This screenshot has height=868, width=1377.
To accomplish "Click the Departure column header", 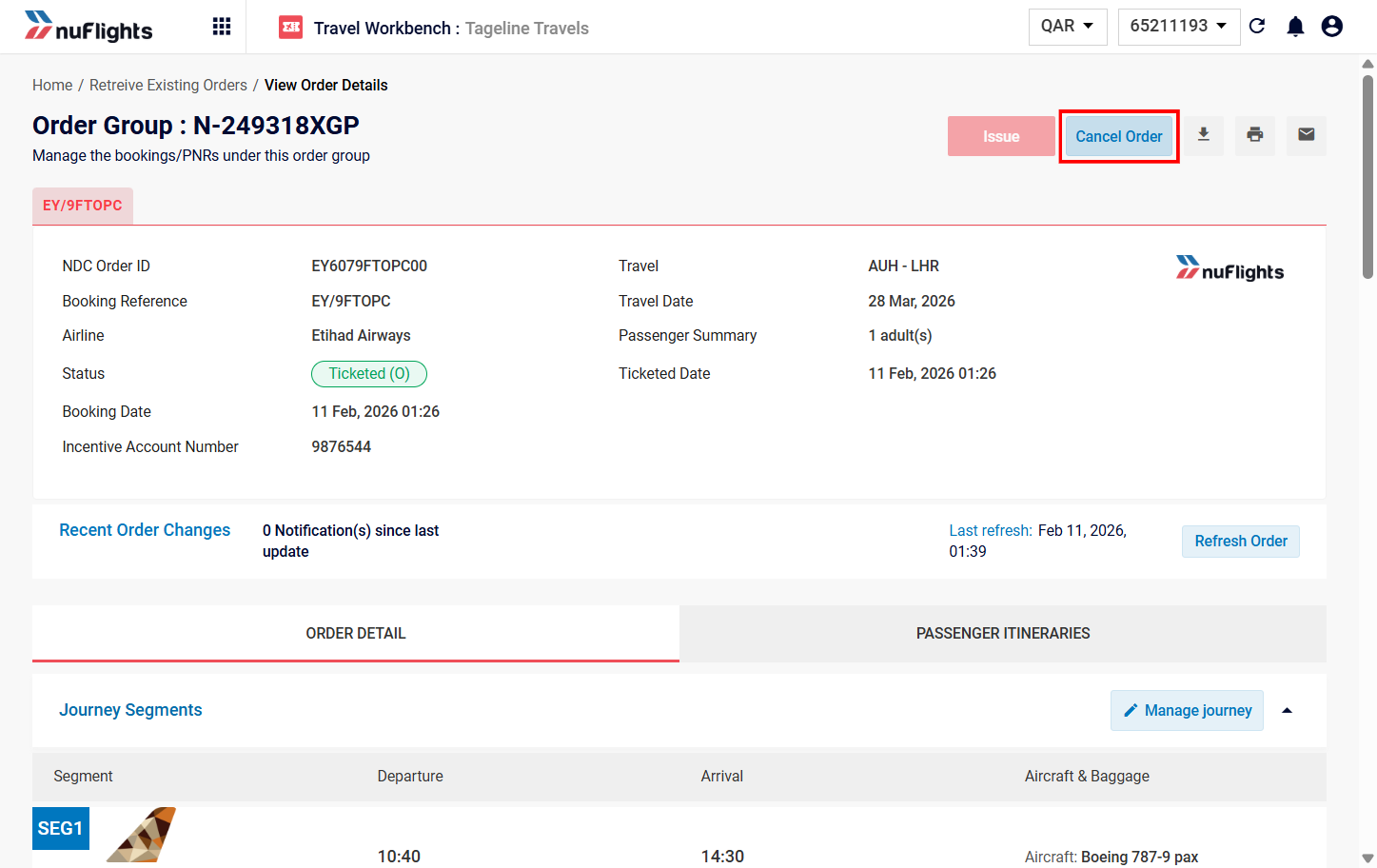I will tap(410, 776).
